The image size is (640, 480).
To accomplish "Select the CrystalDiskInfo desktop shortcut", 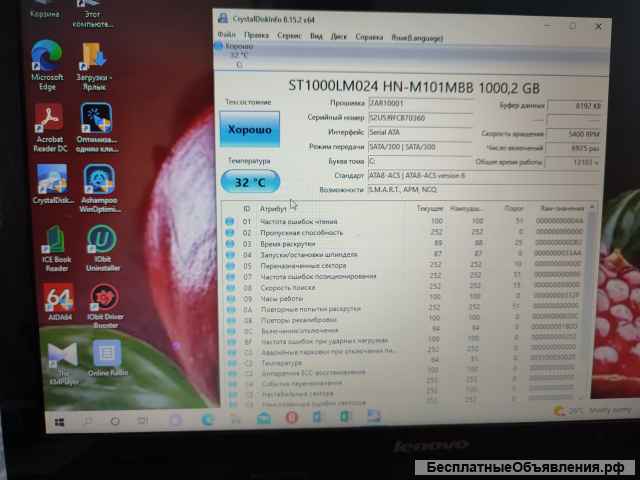I will click(53, 184).
